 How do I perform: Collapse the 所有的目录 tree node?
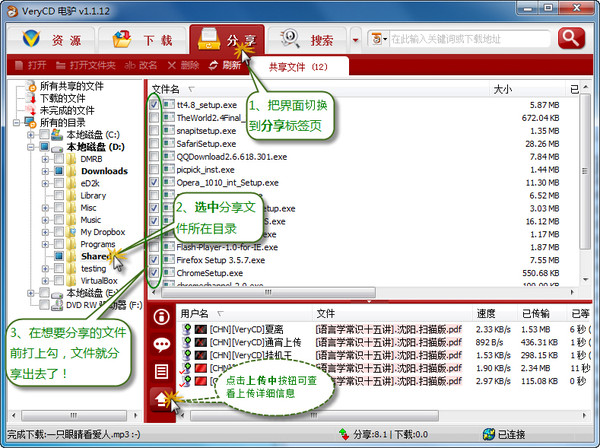click(x=16, y=123)
